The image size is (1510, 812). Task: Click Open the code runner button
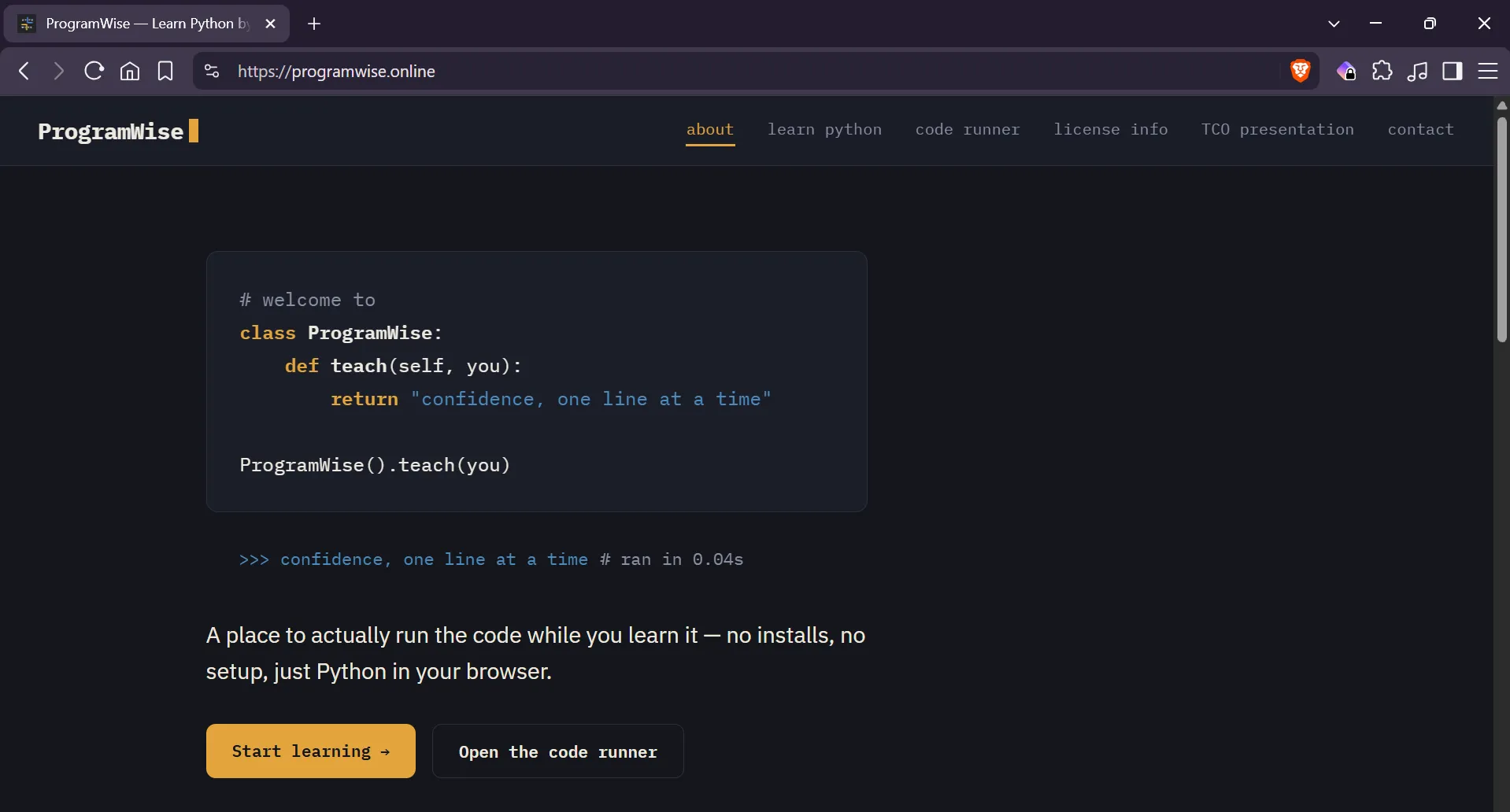558,751
